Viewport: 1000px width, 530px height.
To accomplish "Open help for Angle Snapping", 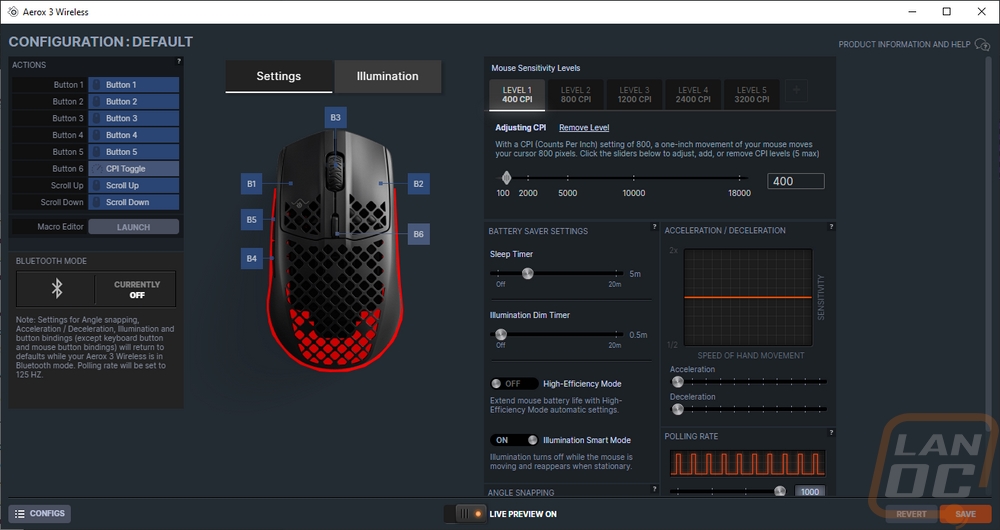I will pos(654,489).
